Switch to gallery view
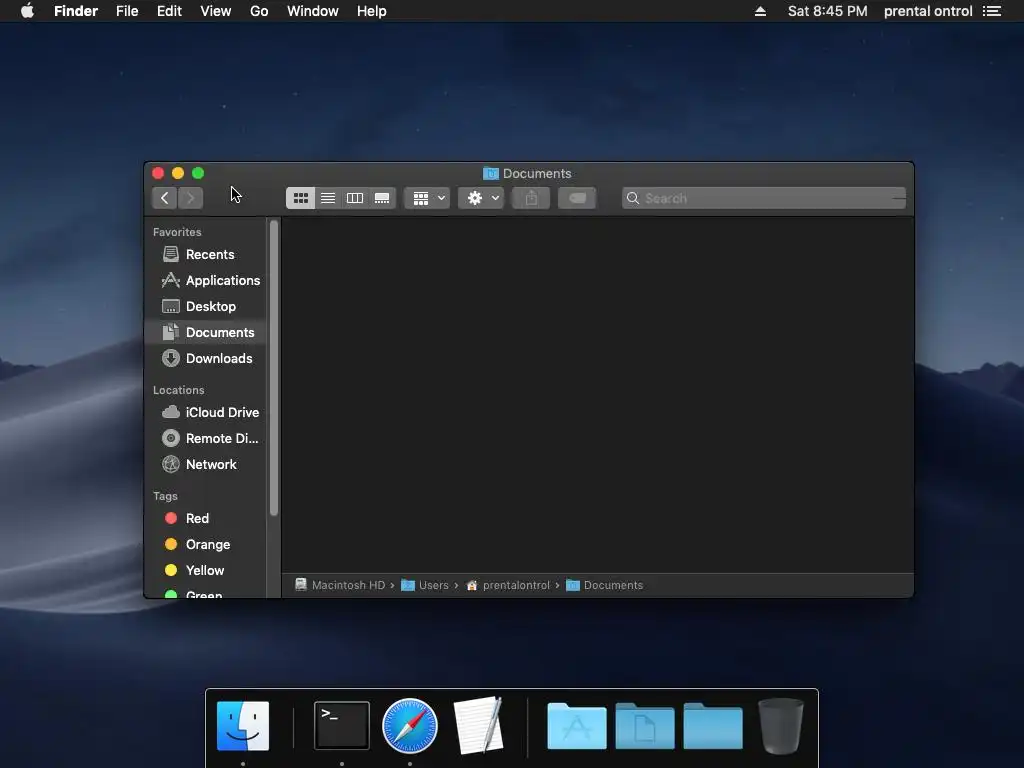This screenshot has height=768, width=1024. [x=382, y=198]
